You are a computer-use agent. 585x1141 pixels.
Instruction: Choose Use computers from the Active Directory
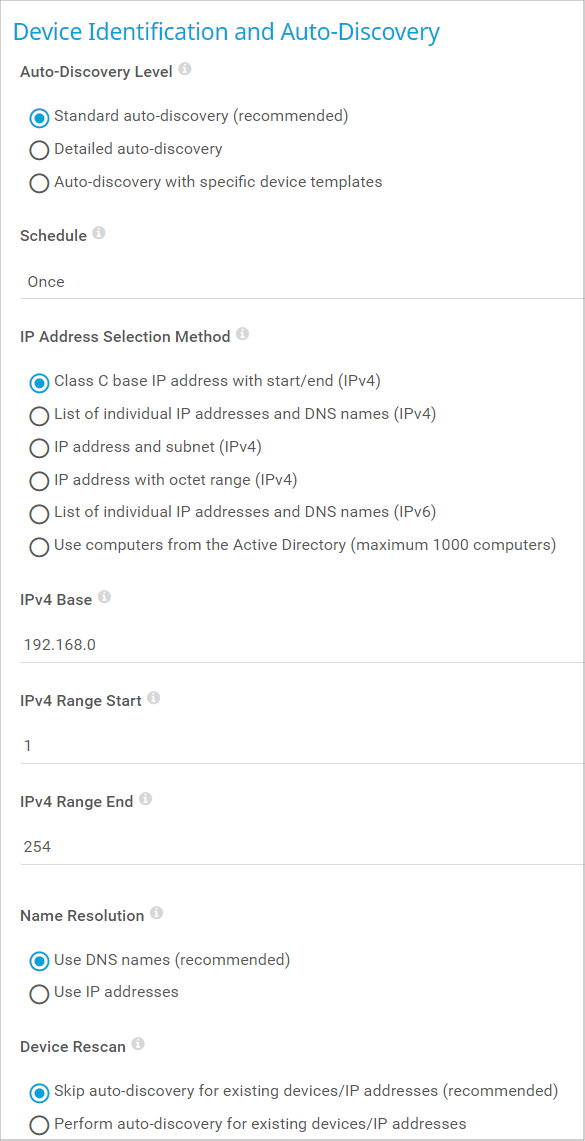point(293,546)
